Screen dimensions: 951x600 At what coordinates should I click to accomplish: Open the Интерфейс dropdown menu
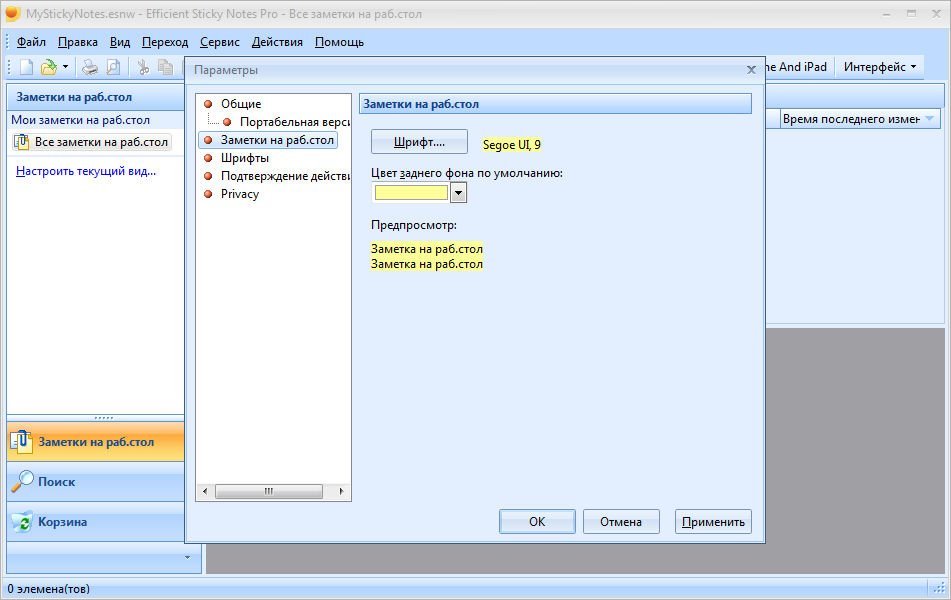click(x=880, y=67)
